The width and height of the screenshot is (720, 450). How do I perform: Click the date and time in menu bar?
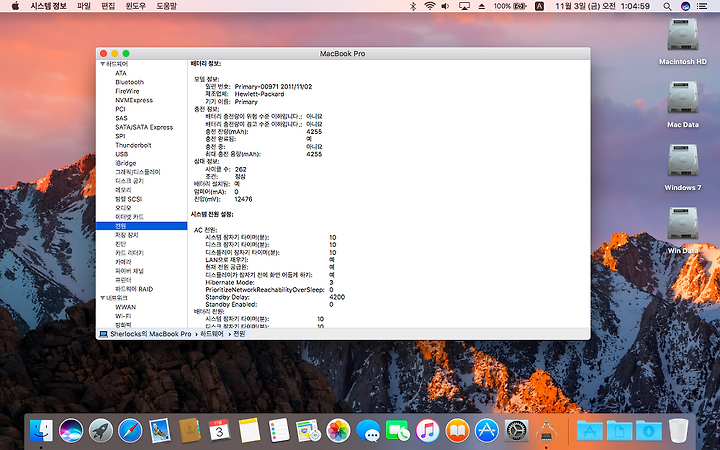pyautogui.click(x=602, y=6)
